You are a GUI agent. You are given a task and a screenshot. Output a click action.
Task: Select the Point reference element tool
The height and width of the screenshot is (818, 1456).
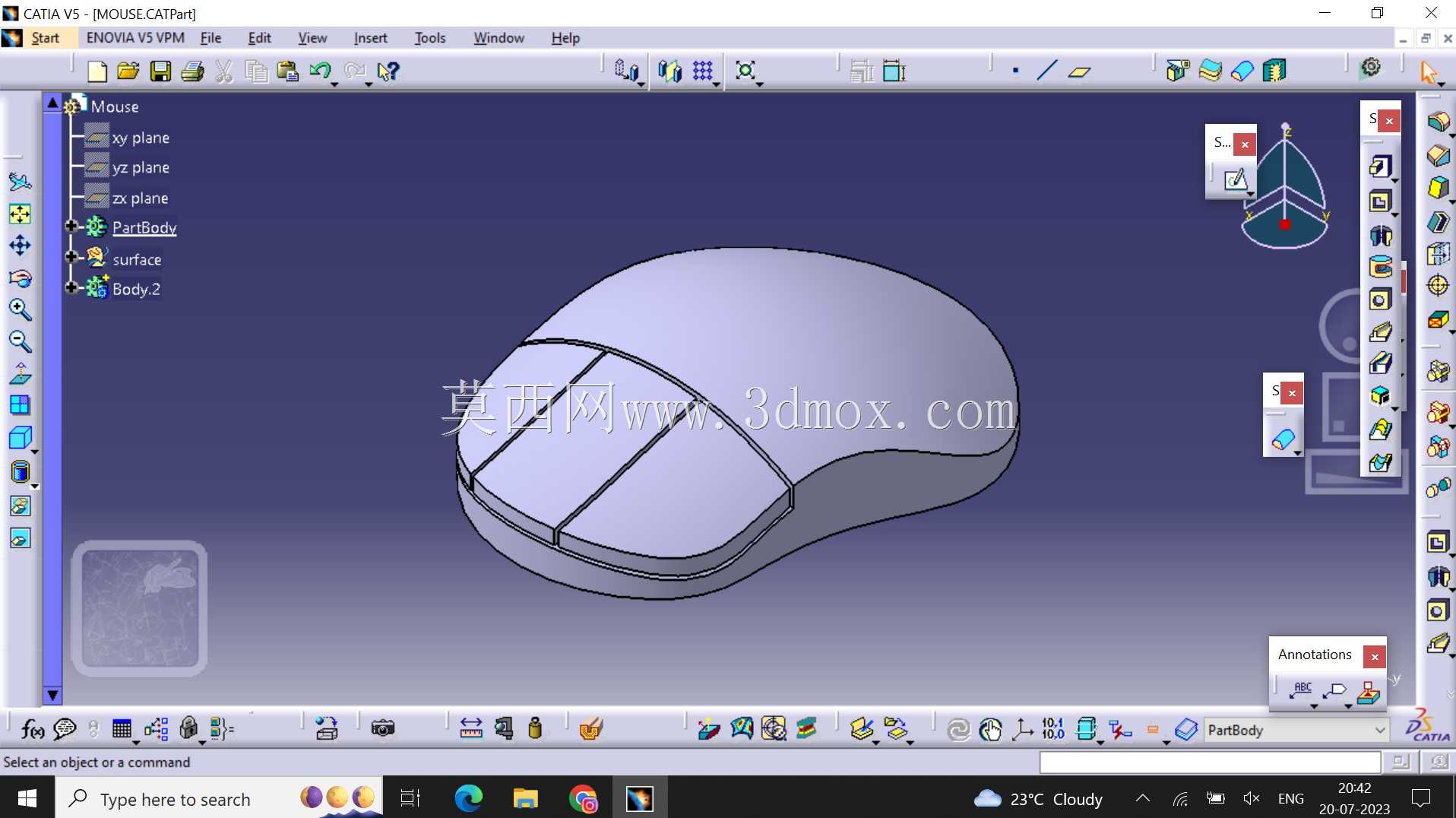point(1015,71)
